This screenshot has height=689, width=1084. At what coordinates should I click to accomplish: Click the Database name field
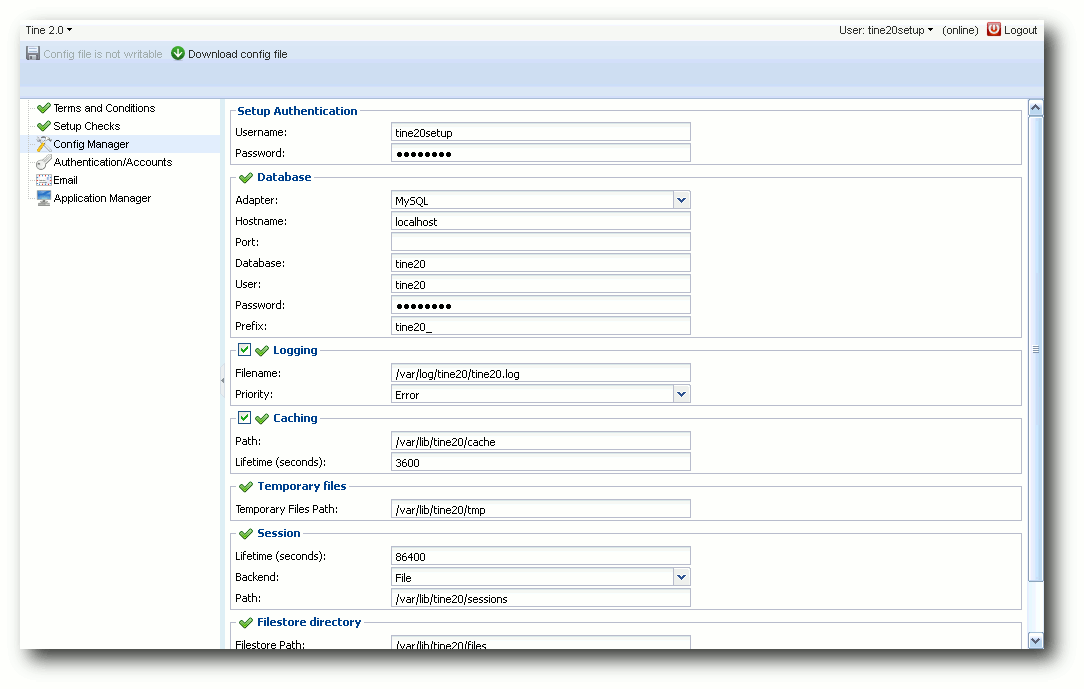[x=541, y=263]
